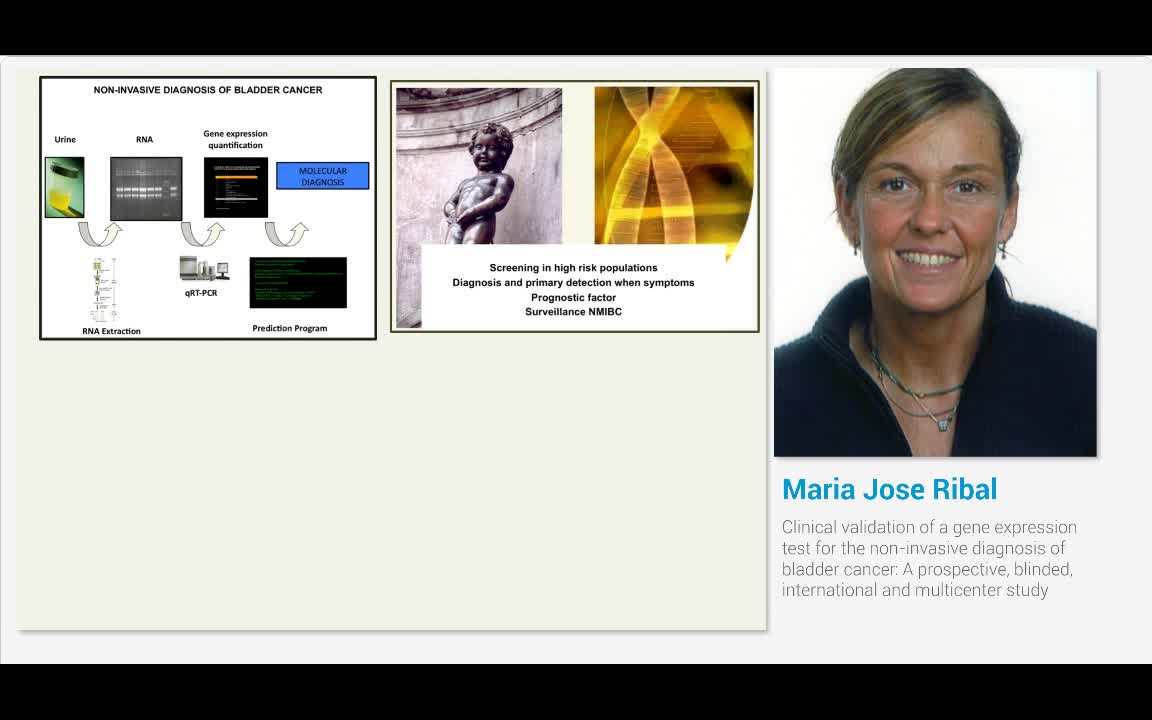The image size is (1152, 720).
Task: Click the curved arrow between RNA and Gene expression
Action: 202,234
